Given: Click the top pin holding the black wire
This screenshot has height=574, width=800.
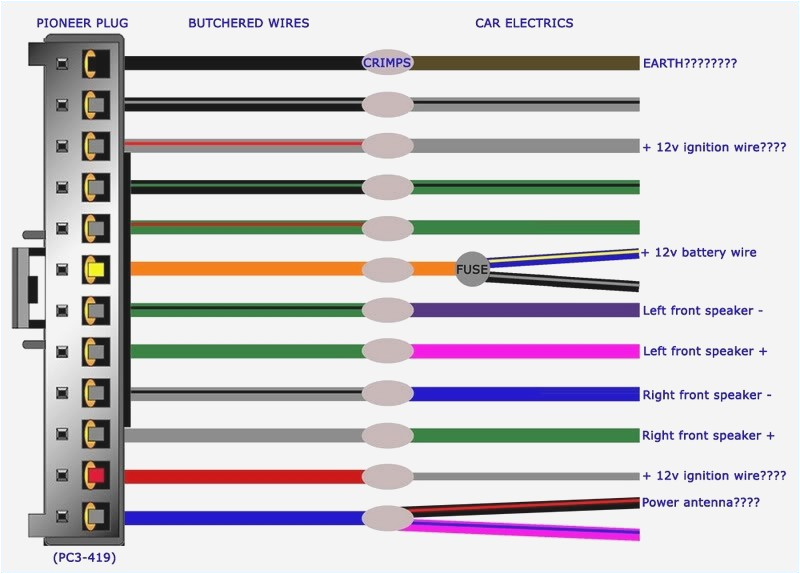Looking at the screenshot, I should click(96, 64).
